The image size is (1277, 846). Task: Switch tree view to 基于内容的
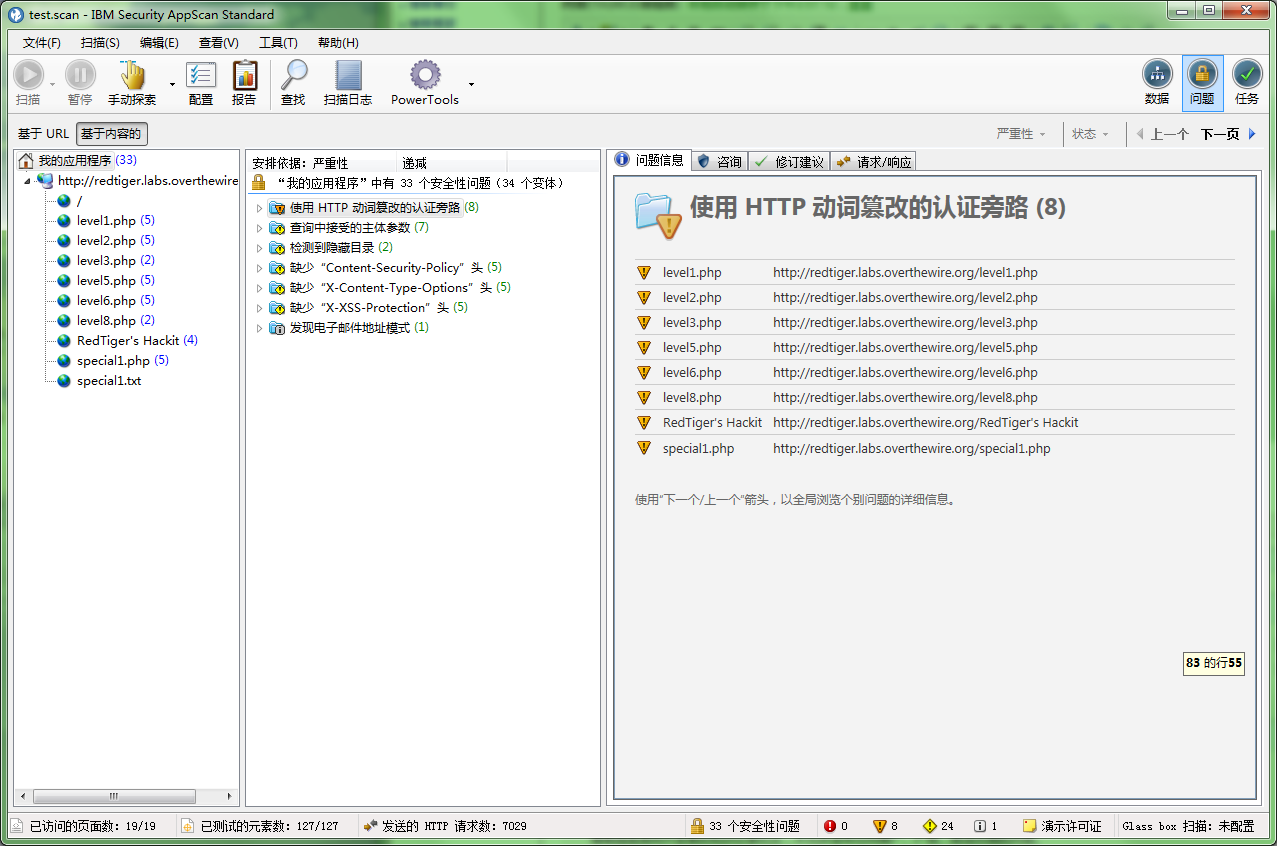click(111, 134)
